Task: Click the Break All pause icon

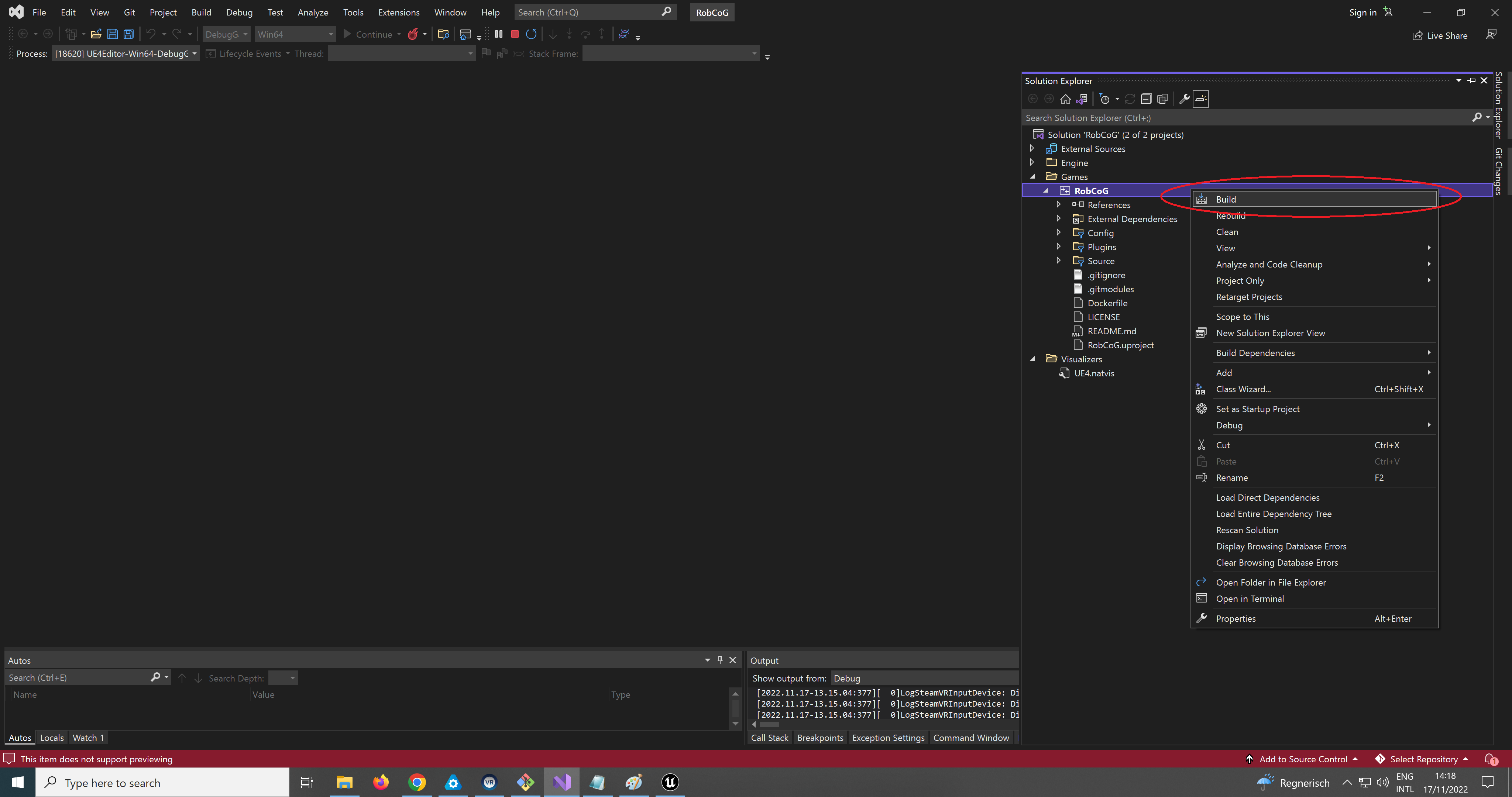Action: click(498, 34)
